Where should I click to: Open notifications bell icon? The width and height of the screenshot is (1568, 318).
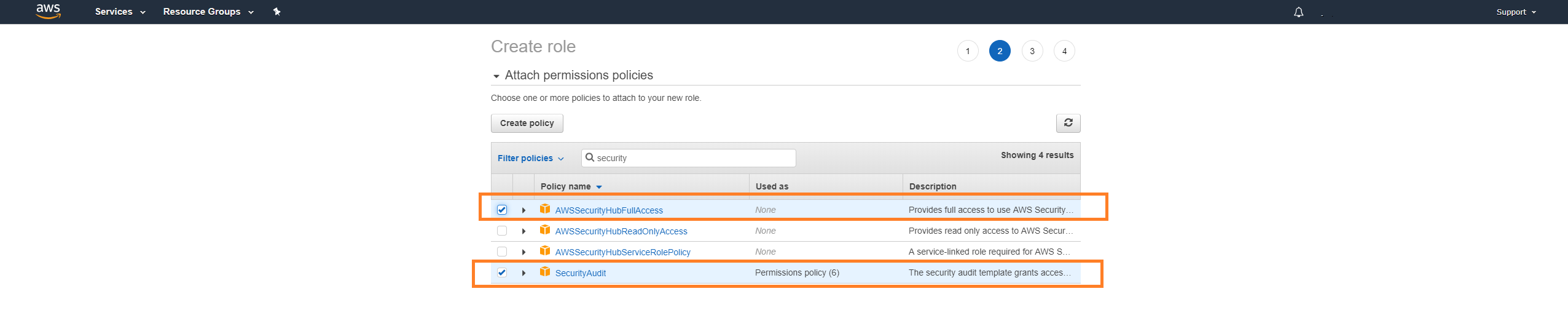pyautogui.click(x=1298, y=12)
